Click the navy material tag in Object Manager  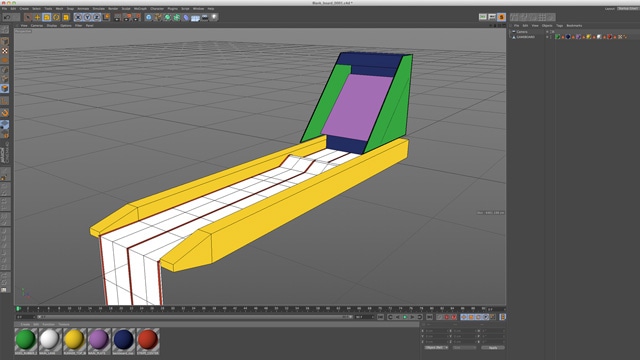point(568,37)
